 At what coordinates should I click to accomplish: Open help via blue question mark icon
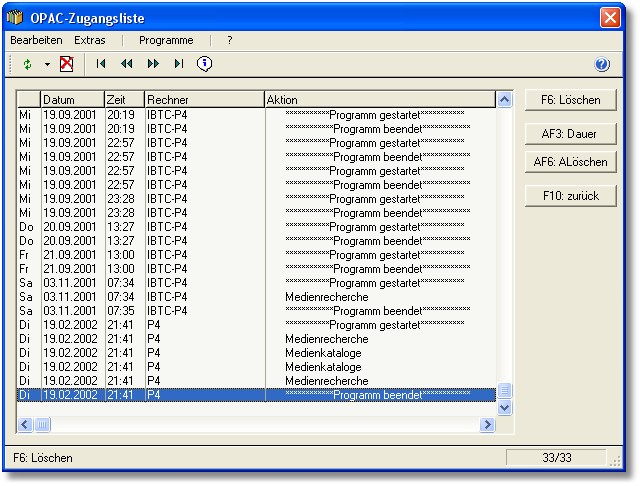pyautogui.click(x=602, y=65)
